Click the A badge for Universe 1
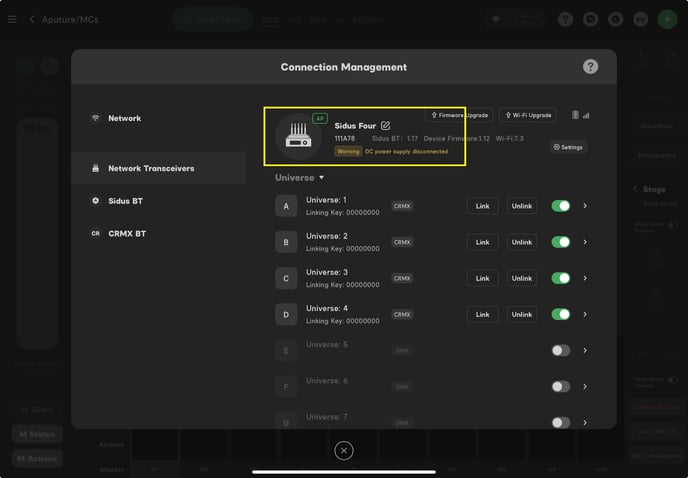The image size is (688, 478). (286, 206)
